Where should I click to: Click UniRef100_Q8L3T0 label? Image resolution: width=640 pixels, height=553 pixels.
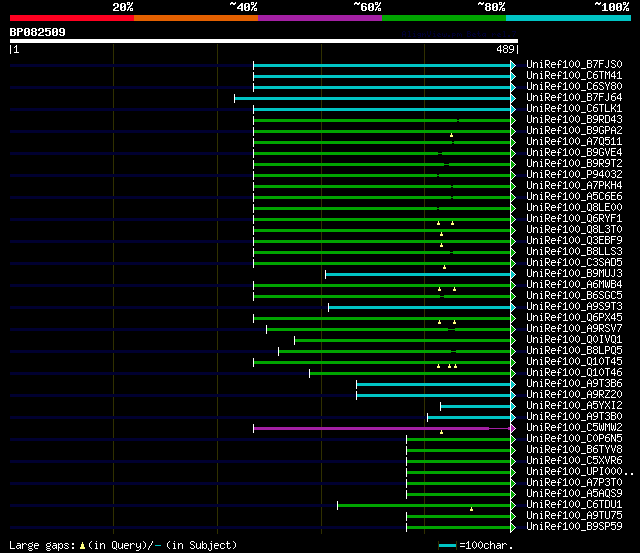tap(574, 230)
